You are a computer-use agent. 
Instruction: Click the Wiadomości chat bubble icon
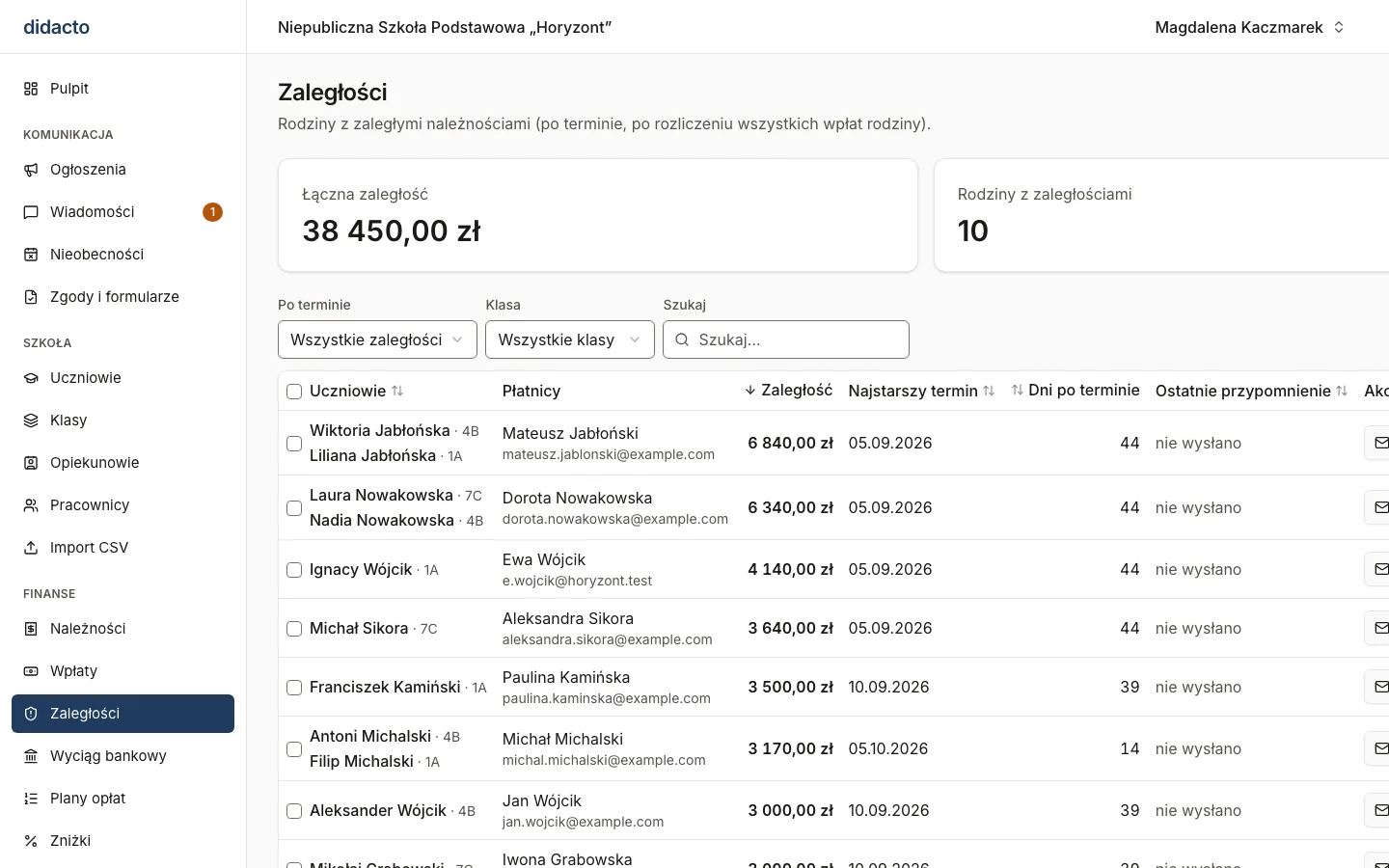pos(31,212)
